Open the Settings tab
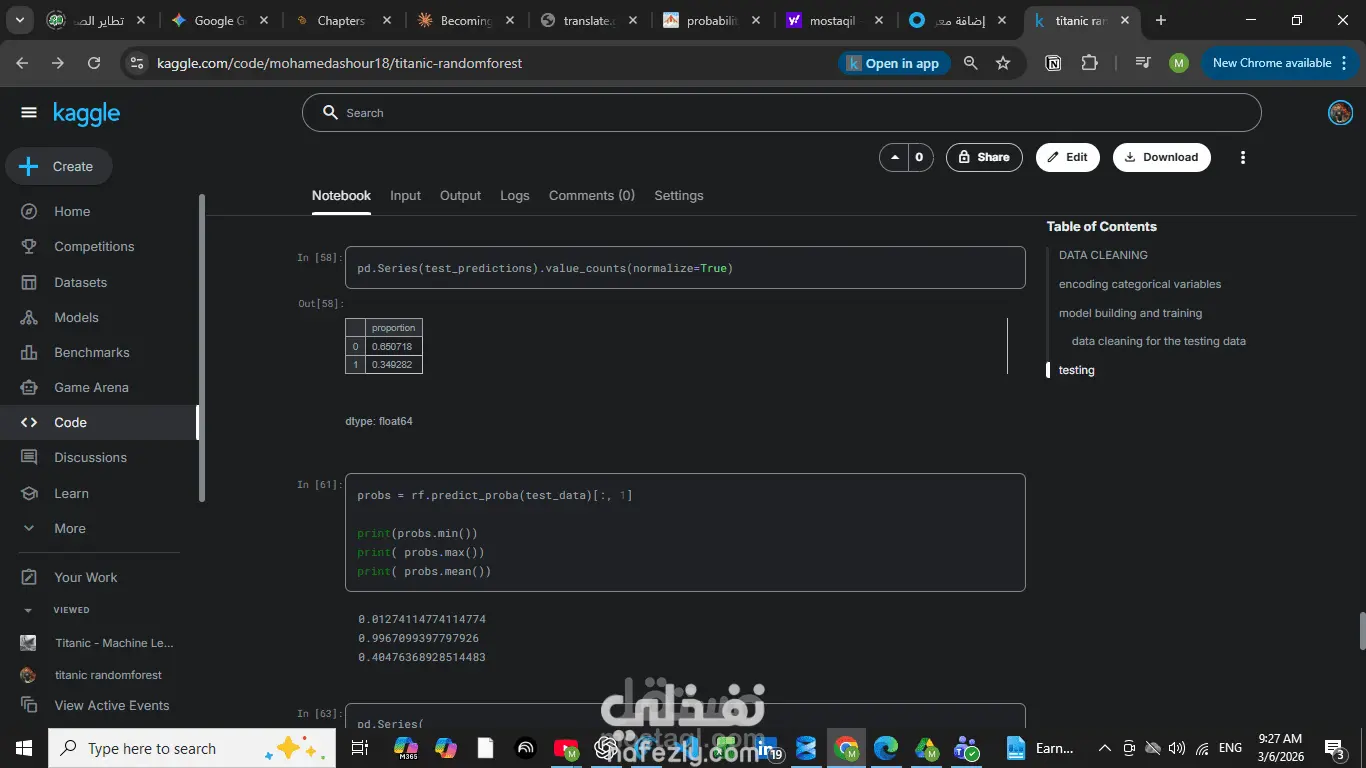Image resolution: width=1366 pixels, height=768 pixels. click(x=679, y=196)
